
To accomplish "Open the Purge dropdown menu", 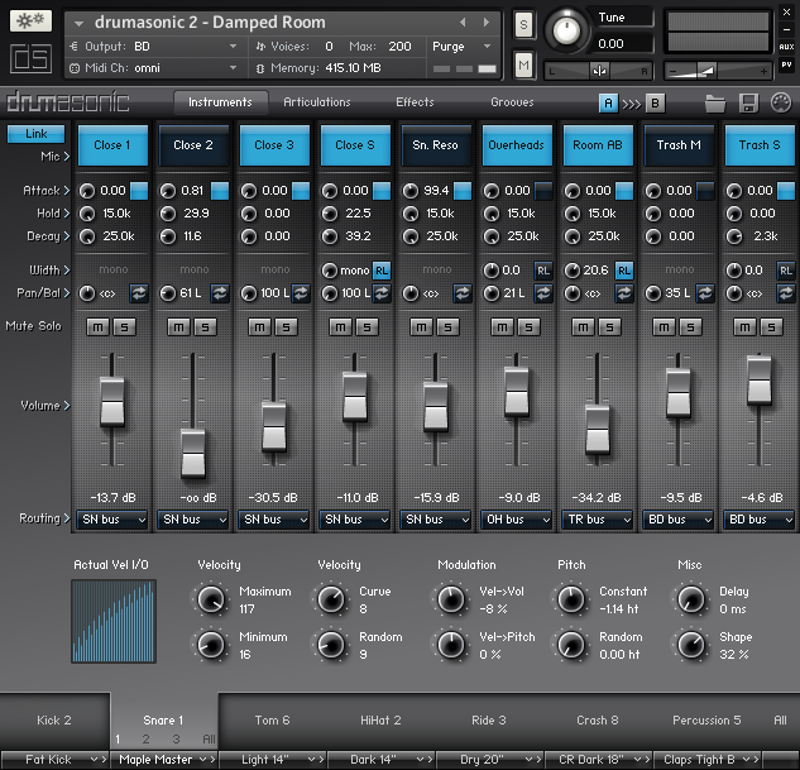I will pos(462,46).
